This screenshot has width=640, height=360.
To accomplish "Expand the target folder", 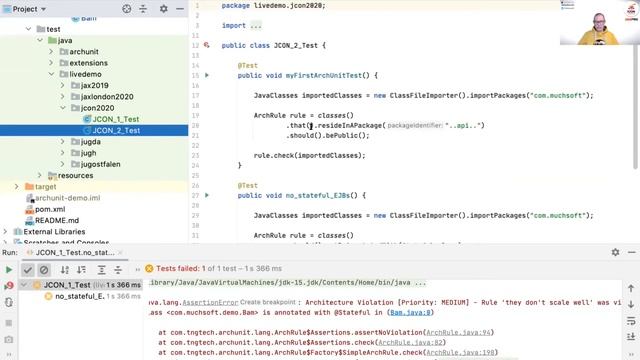I will 17,187.
